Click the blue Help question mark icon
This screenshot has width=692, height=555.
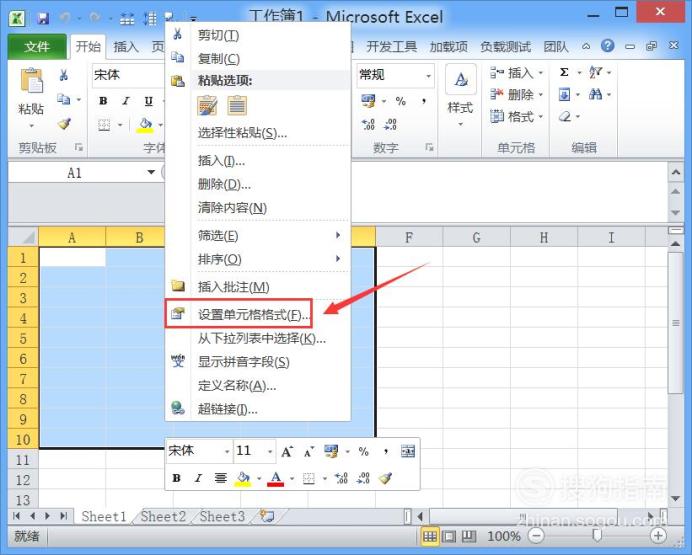(608, 46)
